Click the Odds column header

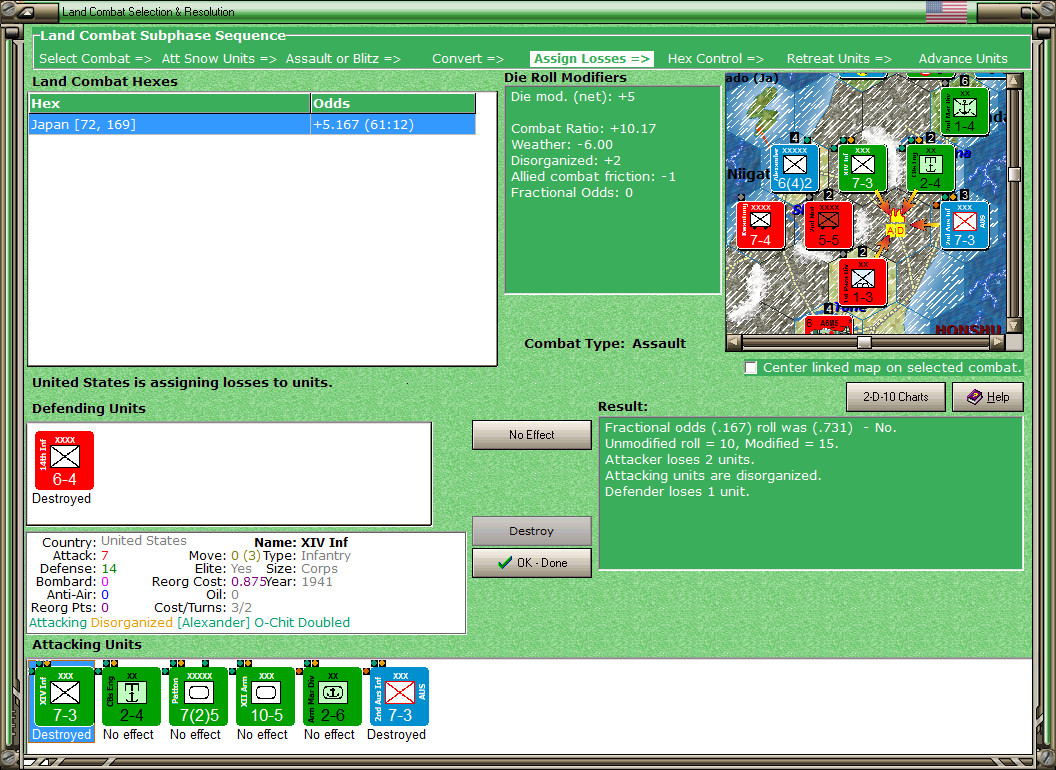click(x=393, y=104)
